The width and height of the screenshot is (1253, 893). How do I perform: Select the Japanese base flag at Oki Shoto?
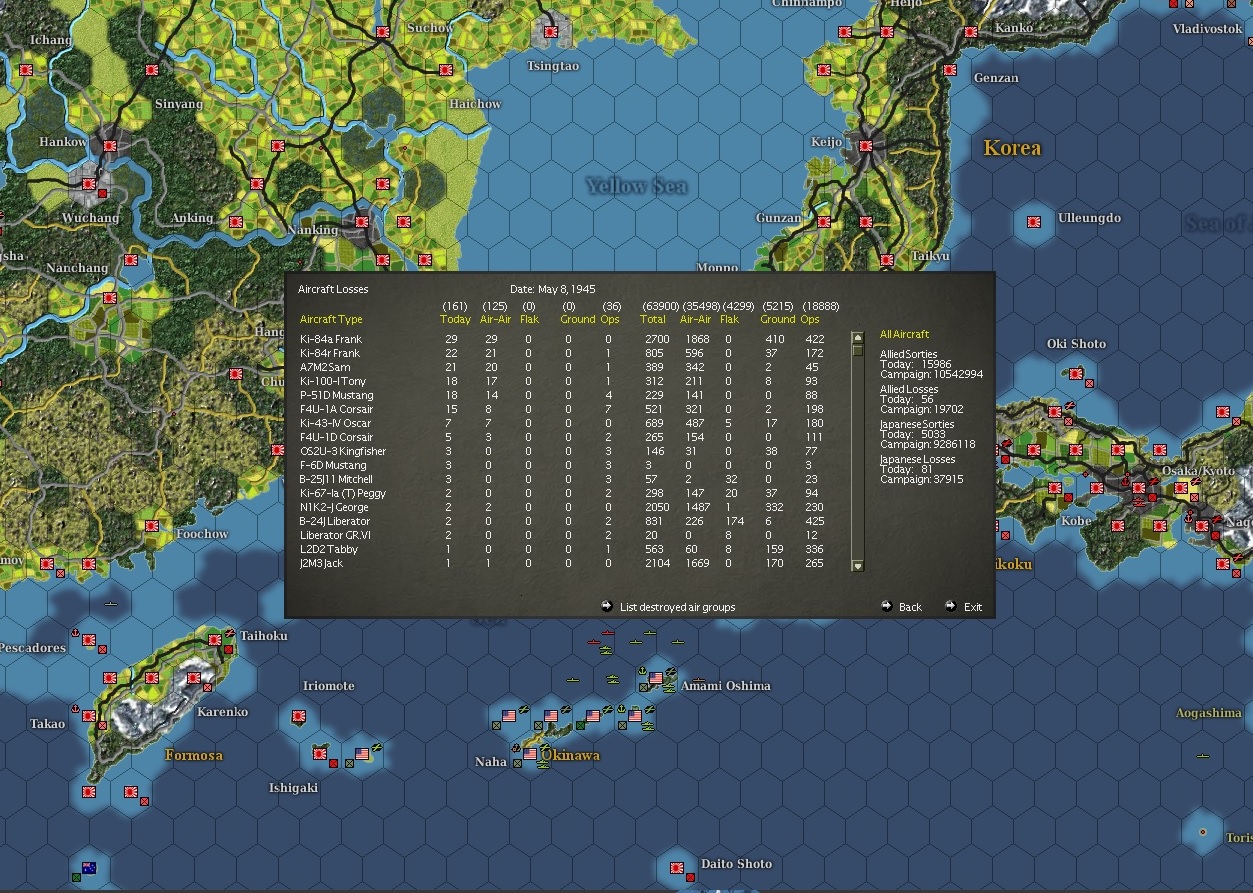tap(1075, 374)
